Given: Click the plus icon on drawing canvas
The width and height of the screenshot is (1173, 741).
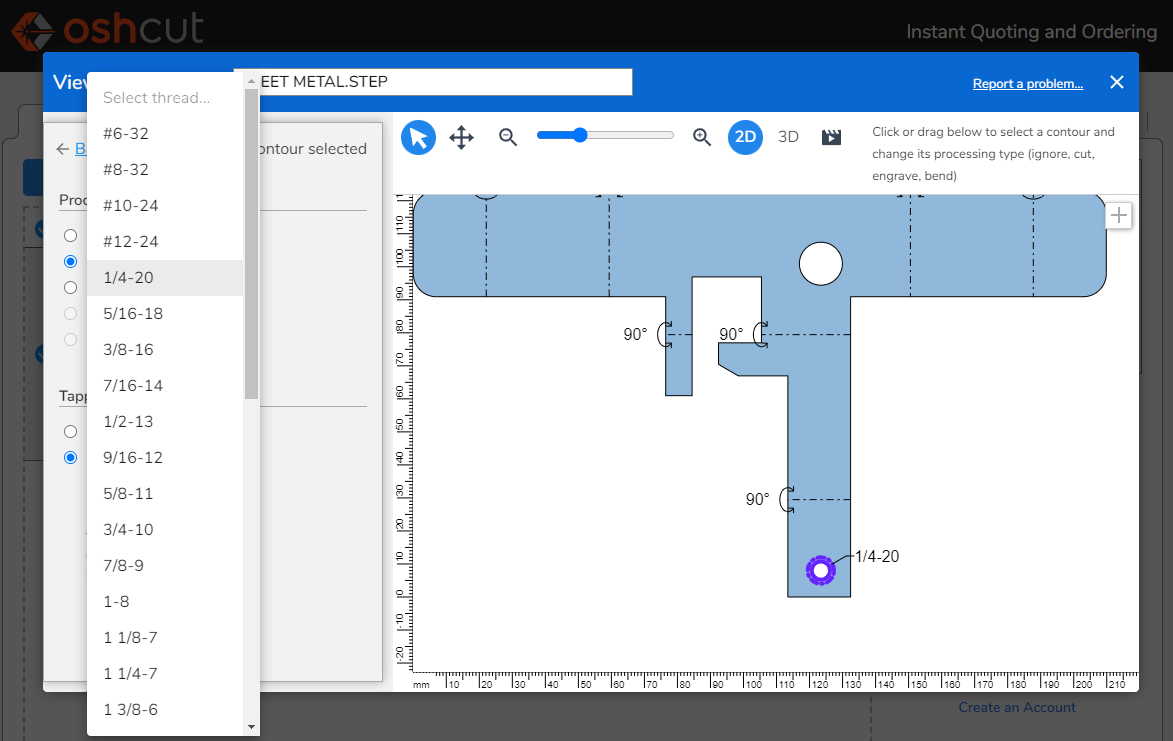Looking at the screenshot, I should (1118, 215).
